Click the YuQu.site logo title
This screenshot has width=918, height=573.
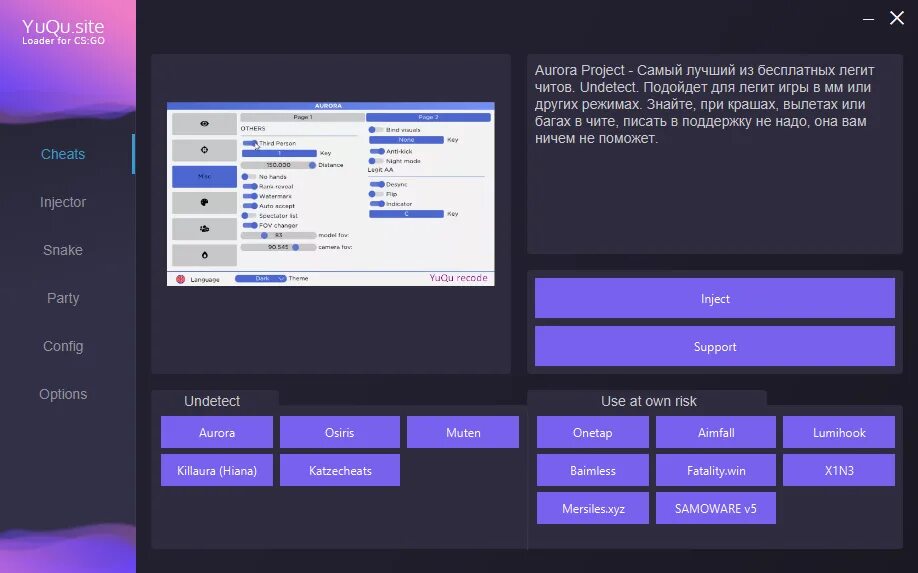[x=63, y=27]
